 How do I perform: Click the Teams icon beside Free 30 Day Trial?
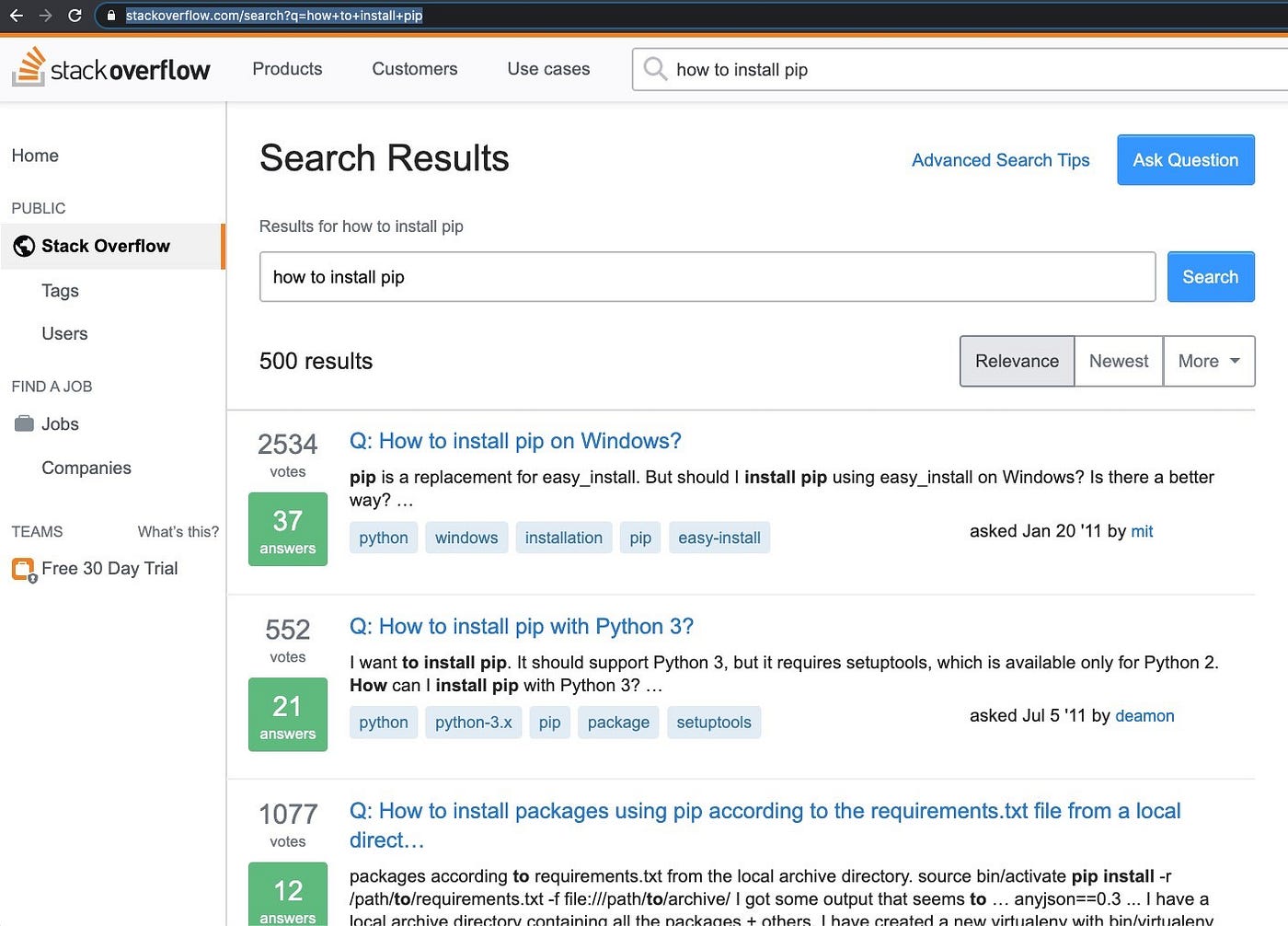point(24,570)
